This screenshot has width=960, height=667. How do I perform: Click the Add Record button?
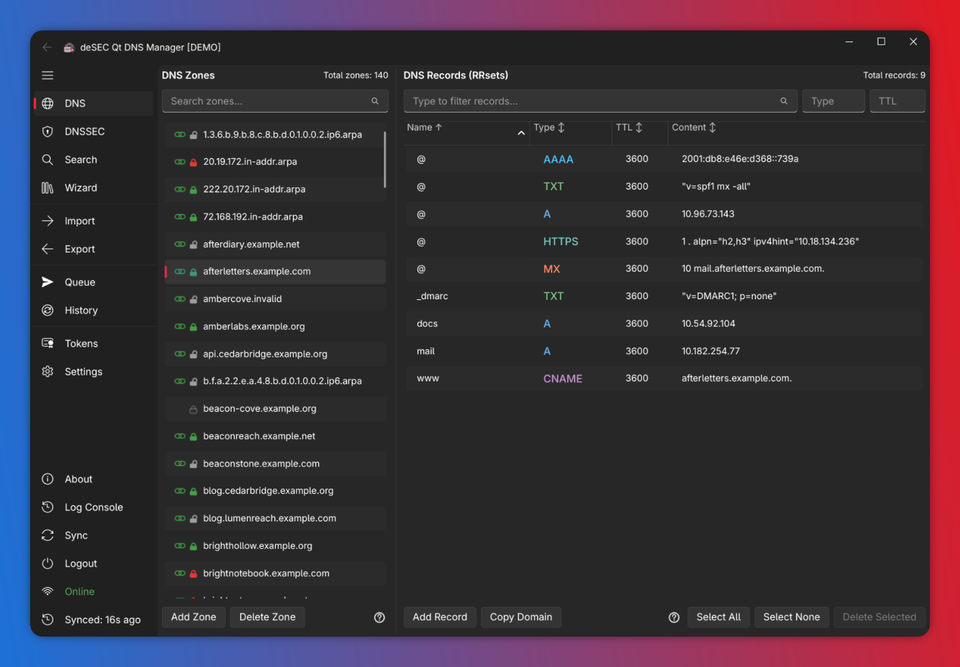click(x=440, y=617)
